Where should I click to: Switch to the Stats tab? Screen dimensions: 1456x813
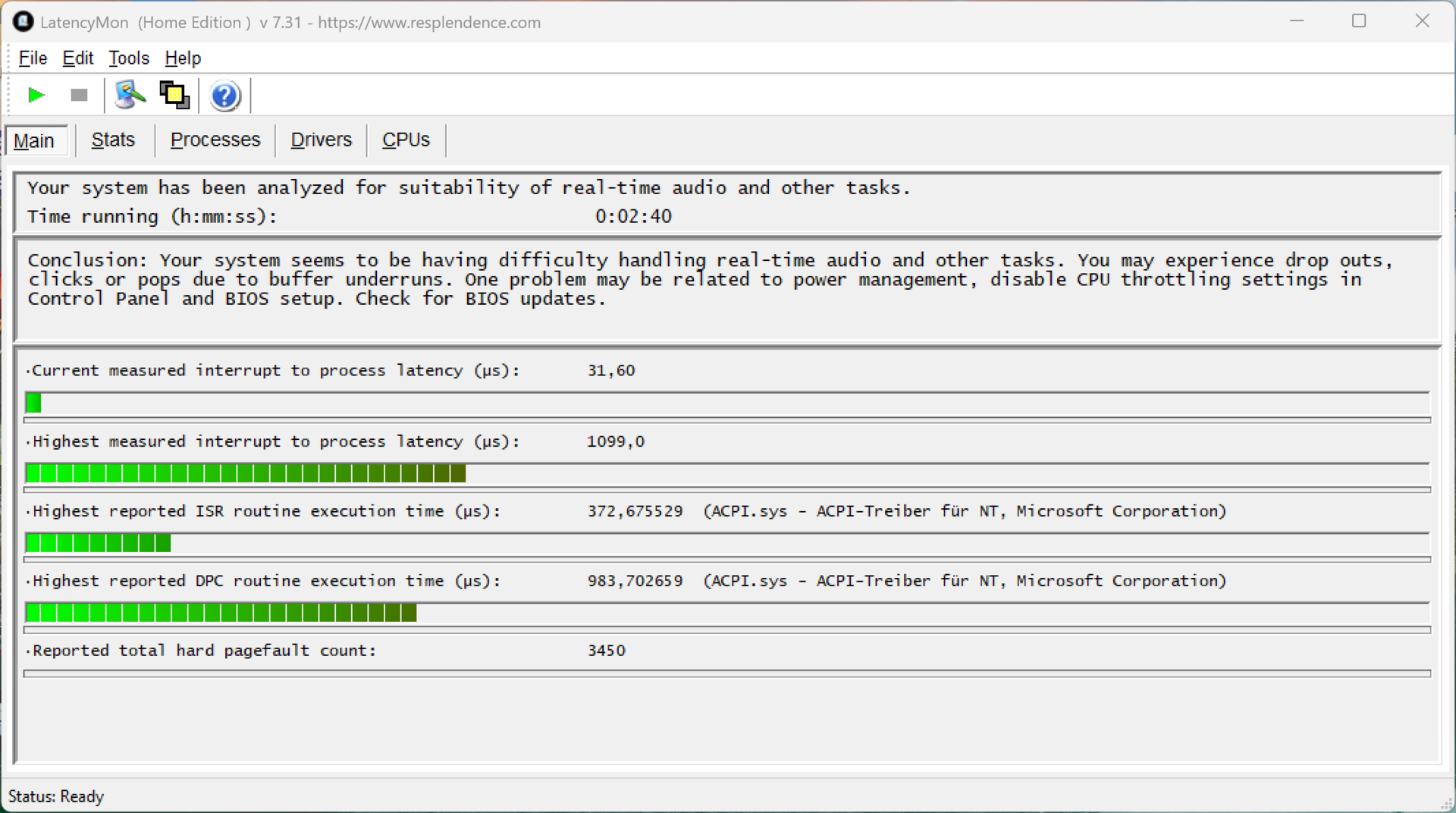113,140
